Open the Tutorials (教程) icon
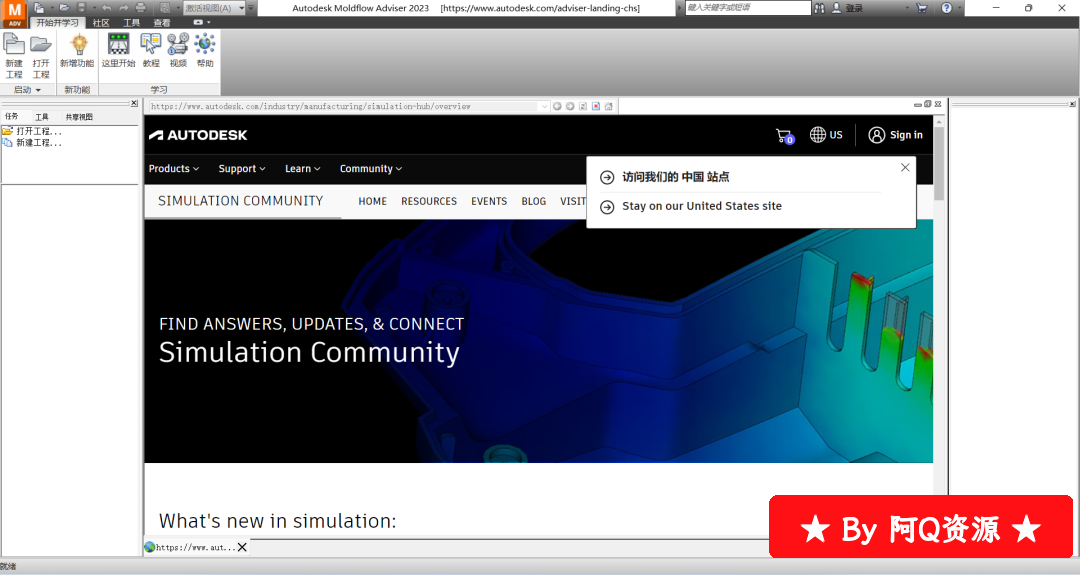Screen dimensions: 1080x575 151,50
